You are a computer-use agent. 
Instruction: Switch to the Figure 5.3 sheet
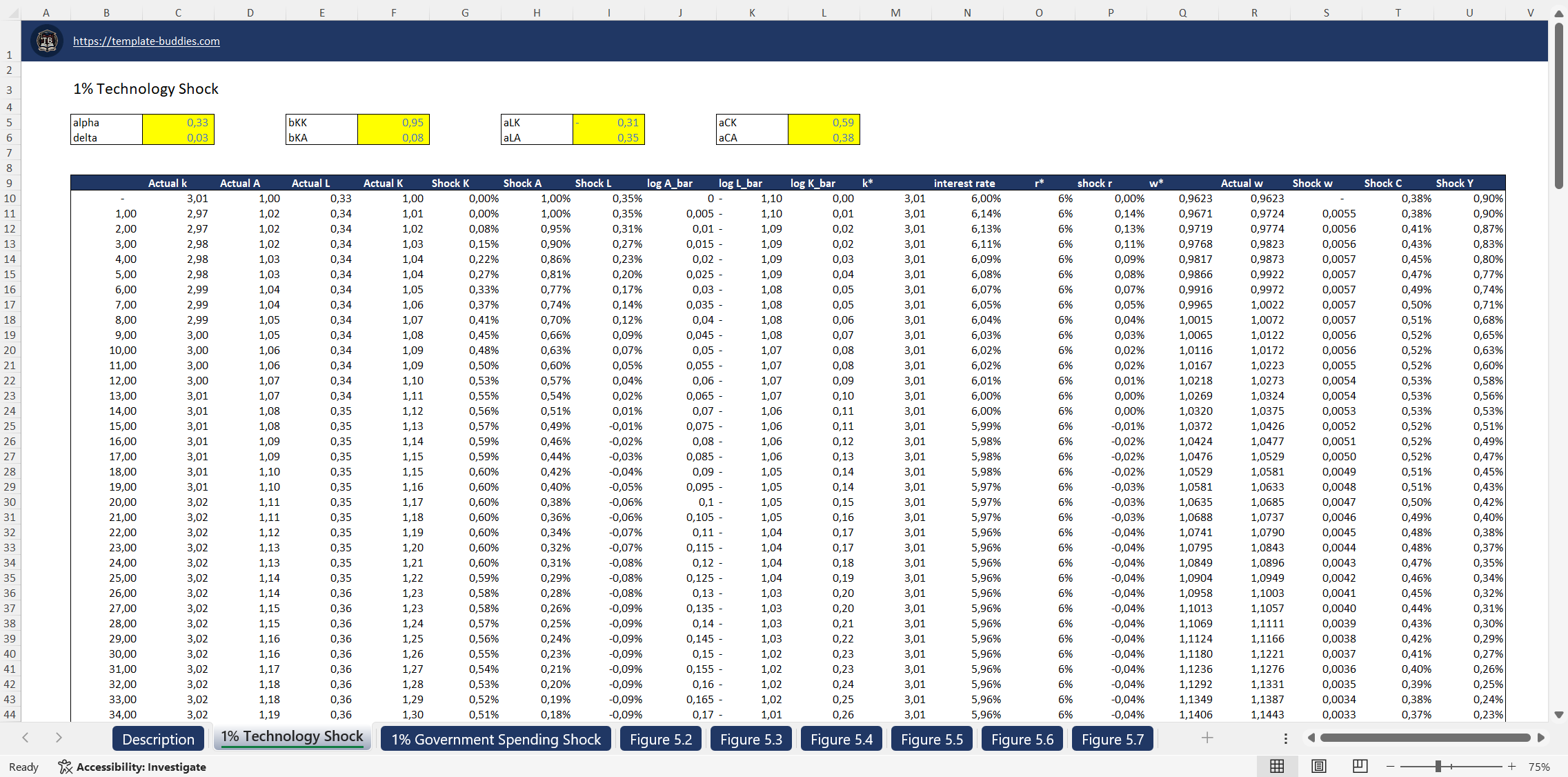click(x=751, y=738)
